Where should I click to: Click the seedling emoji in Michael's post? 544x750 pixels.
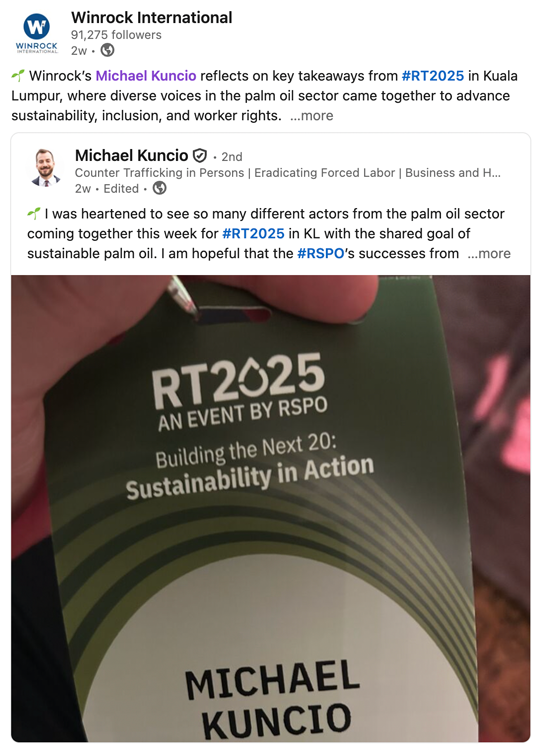34,213
